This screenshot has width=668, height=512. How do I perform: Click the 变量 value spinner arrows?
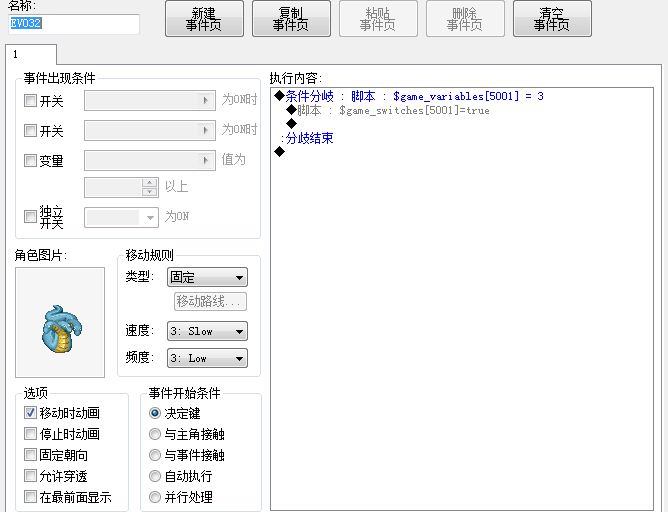pos(150,187)
